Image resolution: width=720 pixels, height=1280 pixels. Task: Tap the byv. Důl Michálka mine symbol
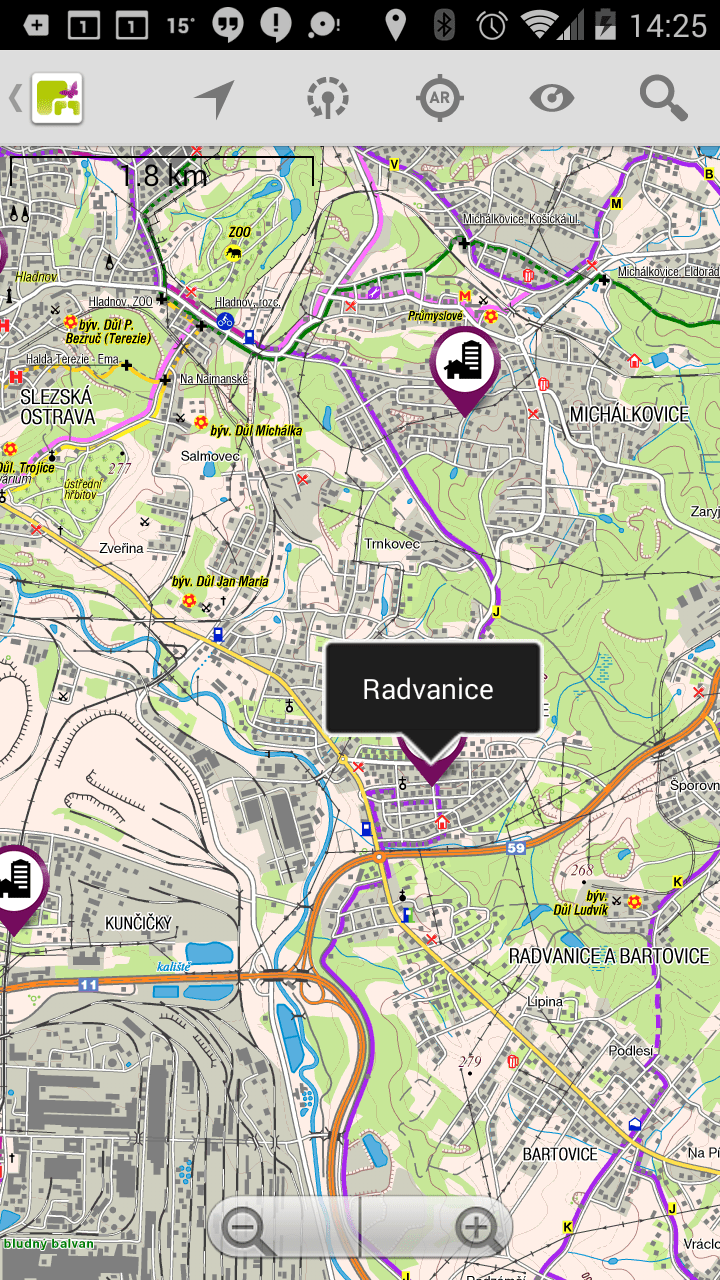coord(200,423)
